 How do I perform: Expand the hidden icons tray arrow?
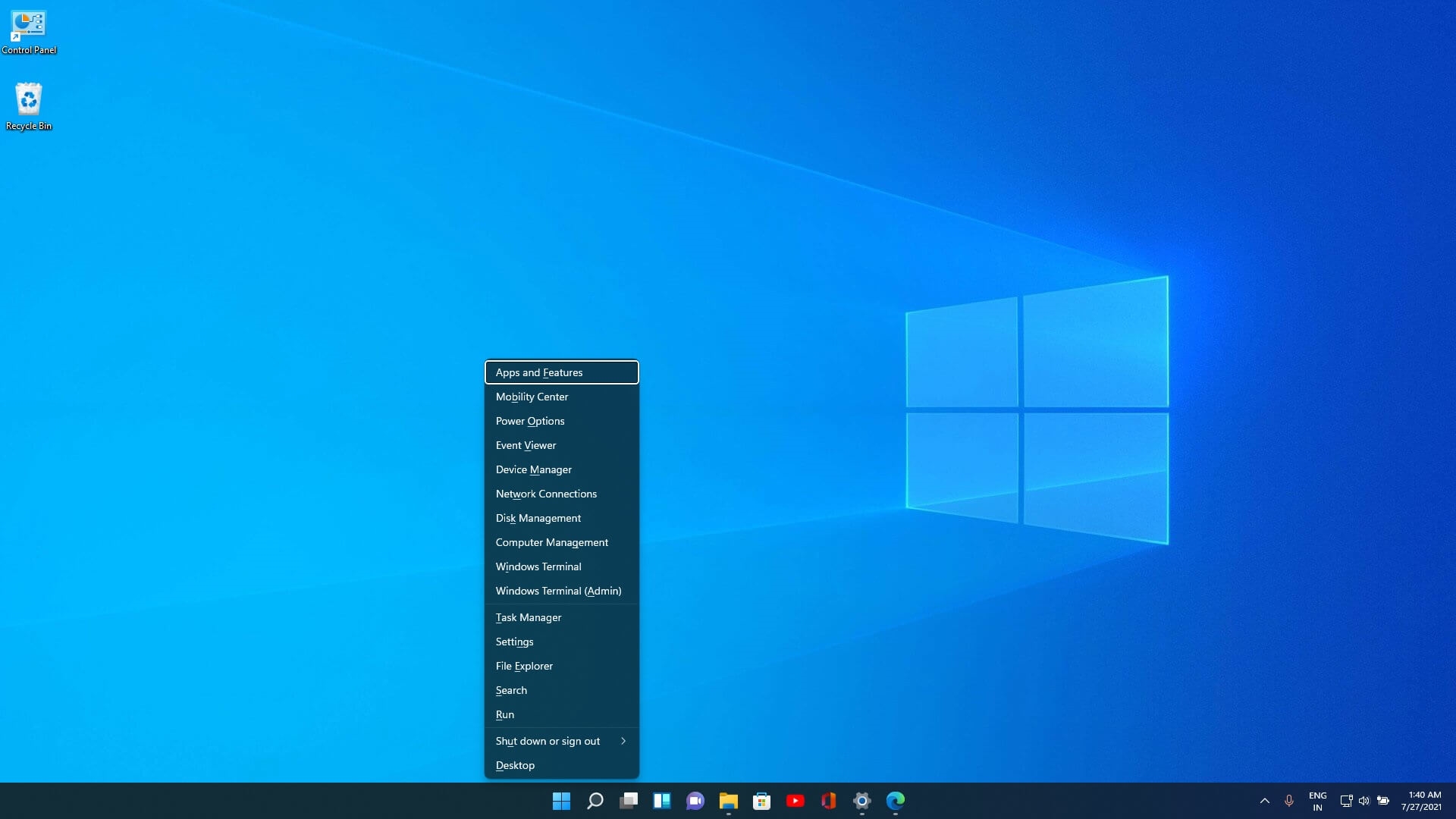1265,800
